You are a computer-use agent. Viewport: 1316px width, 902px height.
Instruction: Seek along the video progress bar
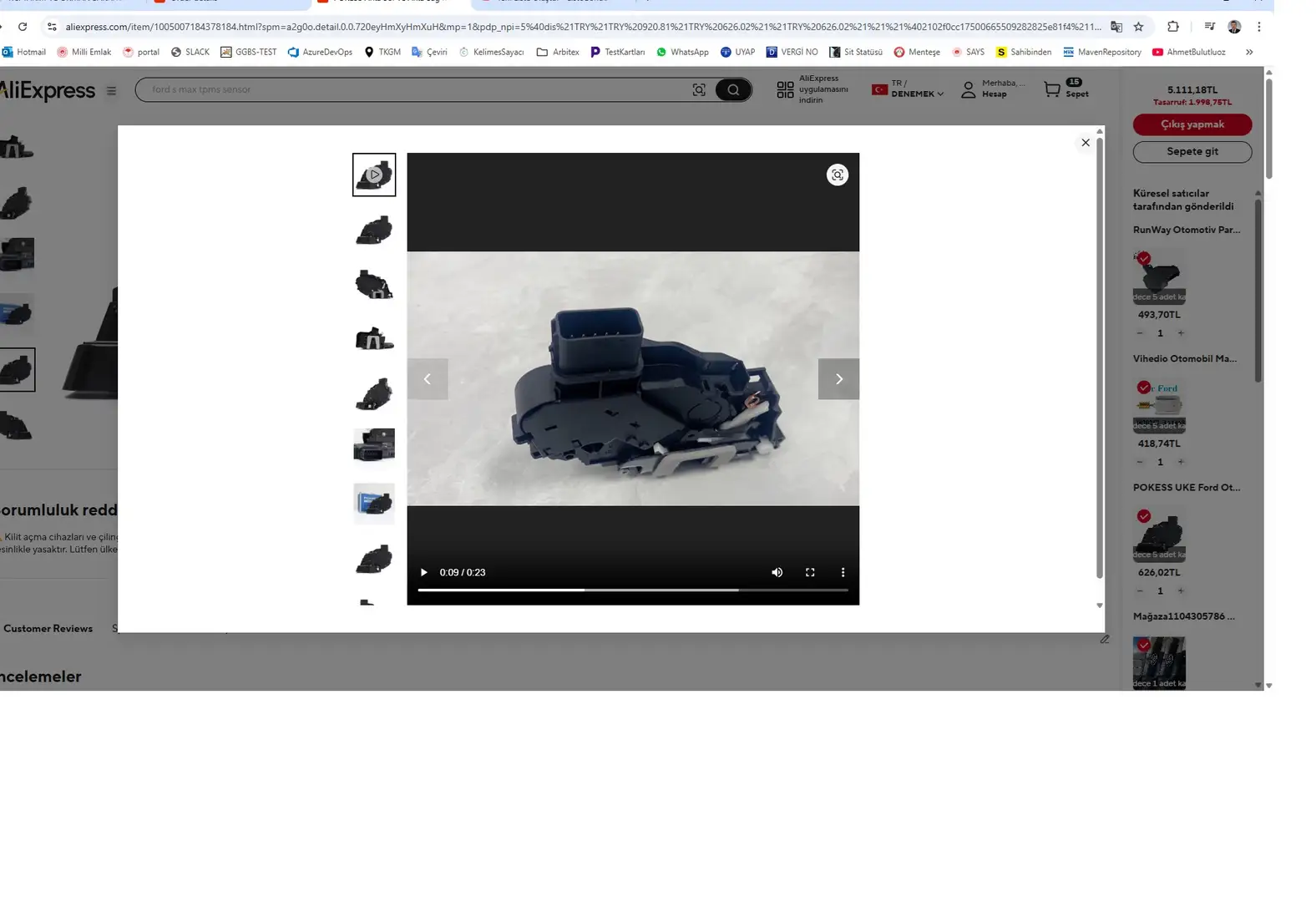632,590
